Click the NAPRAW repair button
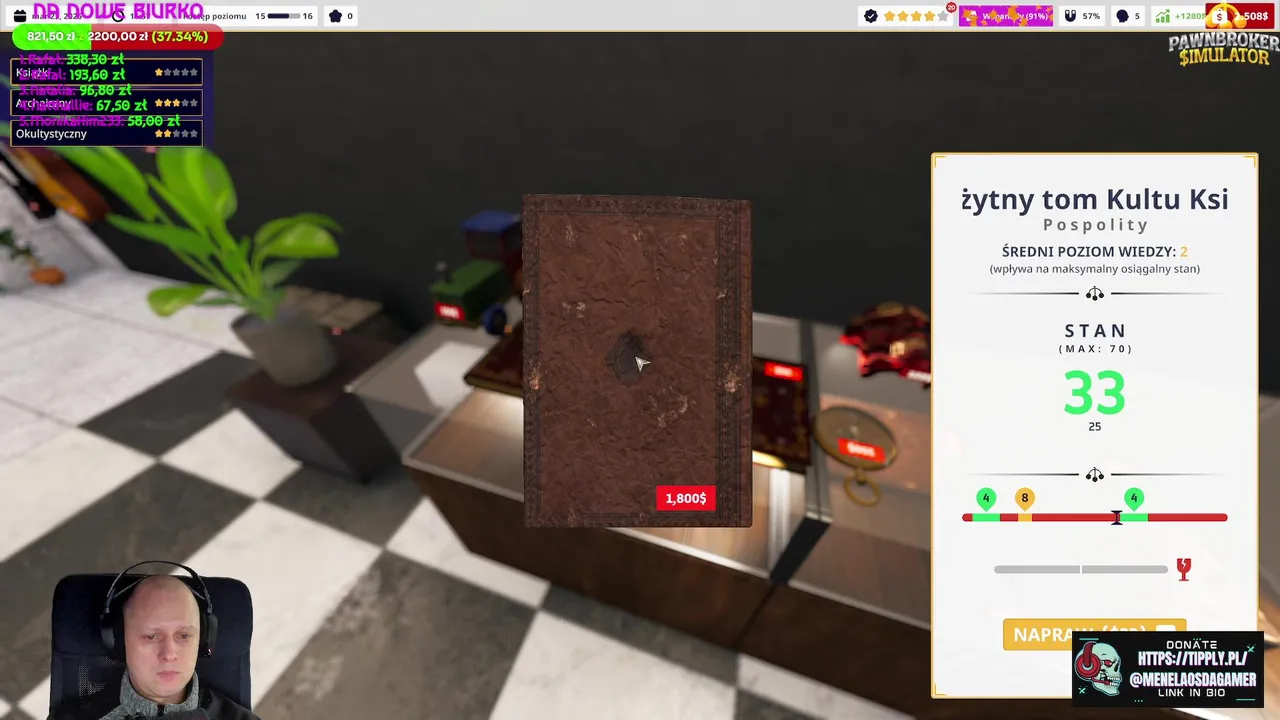Image resolution: width=1280 pixels, height=720 pixels. [x=1094, y=635]
